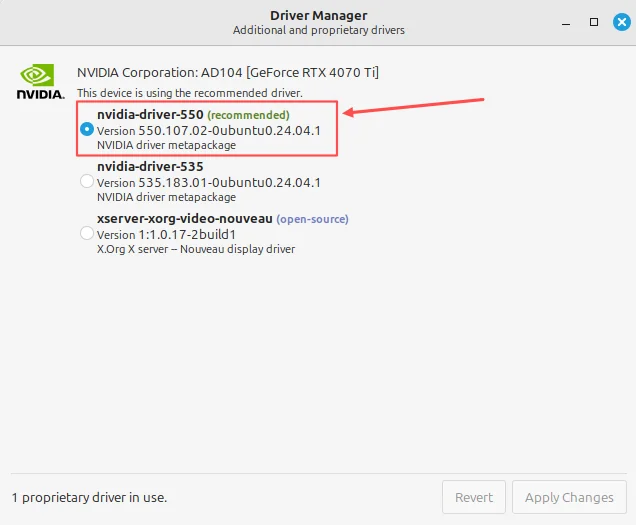Minimize the Driver Manager window
636x525 pixels.
566,24
